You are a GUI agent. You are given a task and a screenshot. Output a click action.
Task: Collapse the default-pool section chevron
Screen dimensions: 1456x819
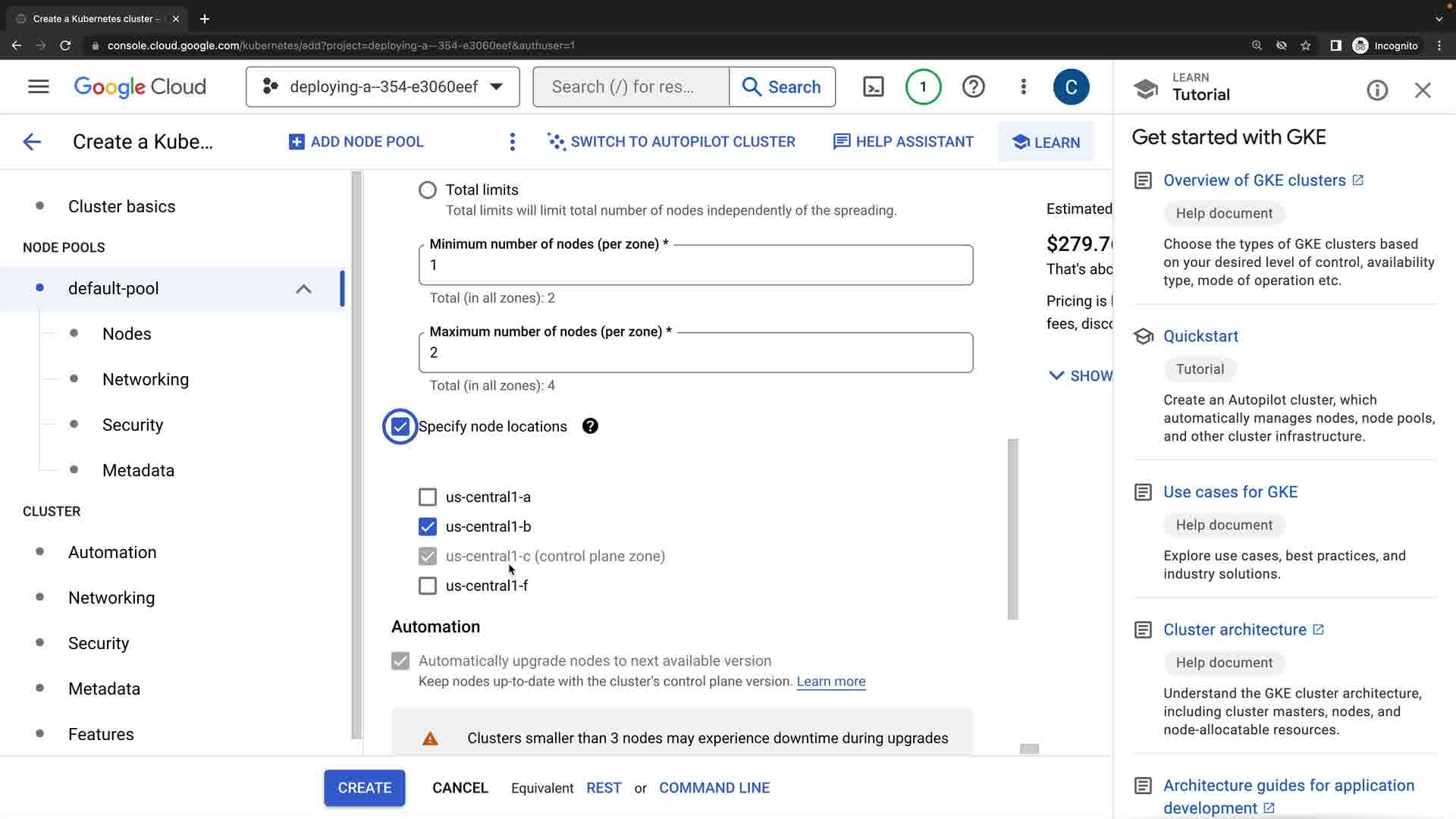click(x=303, y=289)
